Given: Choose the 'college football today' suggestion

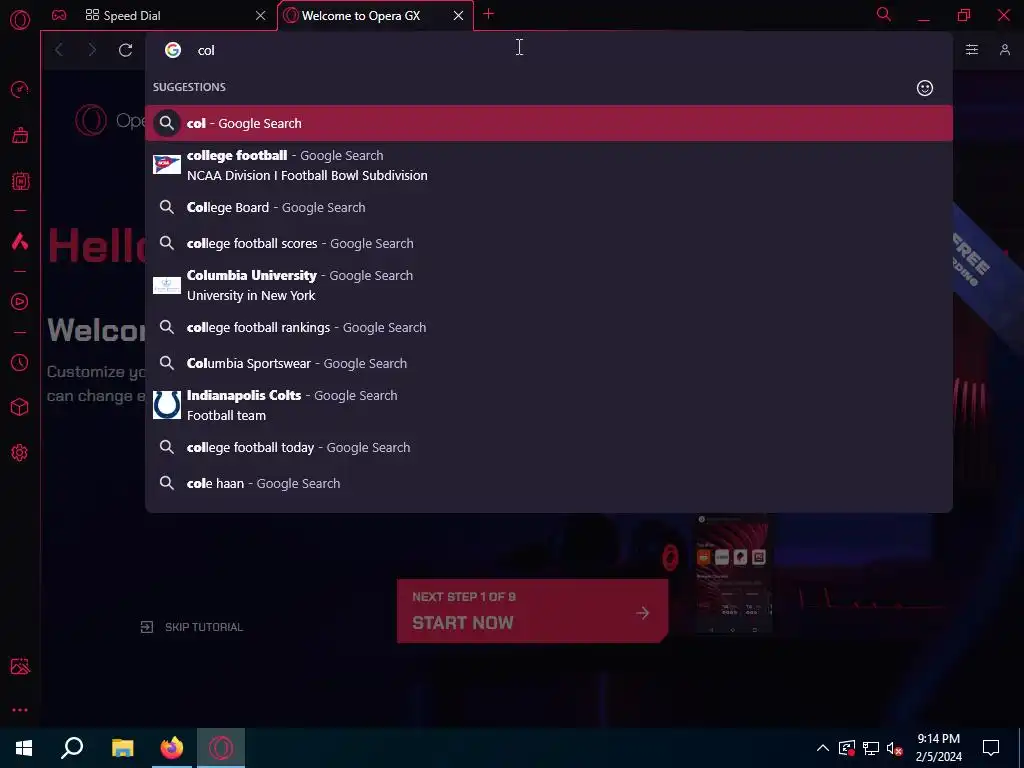Looking at the screenshot, I should click(x=549, y=448).
